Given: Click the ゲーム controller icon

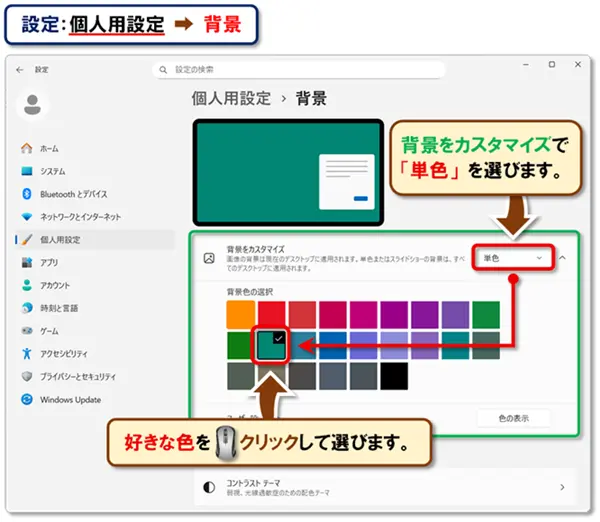Looking at the screenshot, I should [26, 331].
